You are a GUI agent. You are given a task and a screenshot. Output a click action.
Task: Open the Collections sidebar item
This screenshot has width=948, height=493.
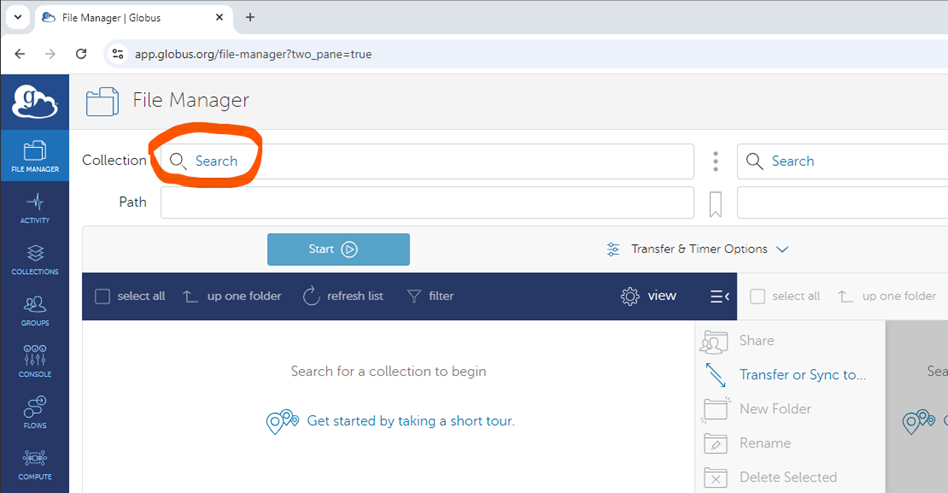(34, 260)
